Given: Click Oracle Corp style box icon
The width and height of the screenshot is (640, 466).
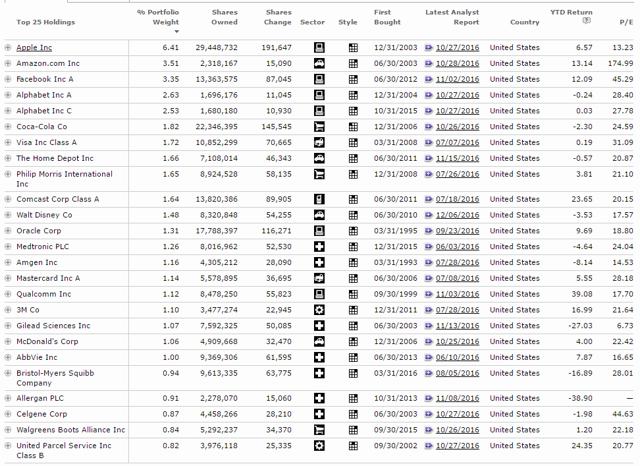Looking at the screenshot, I should pos(353,231).
